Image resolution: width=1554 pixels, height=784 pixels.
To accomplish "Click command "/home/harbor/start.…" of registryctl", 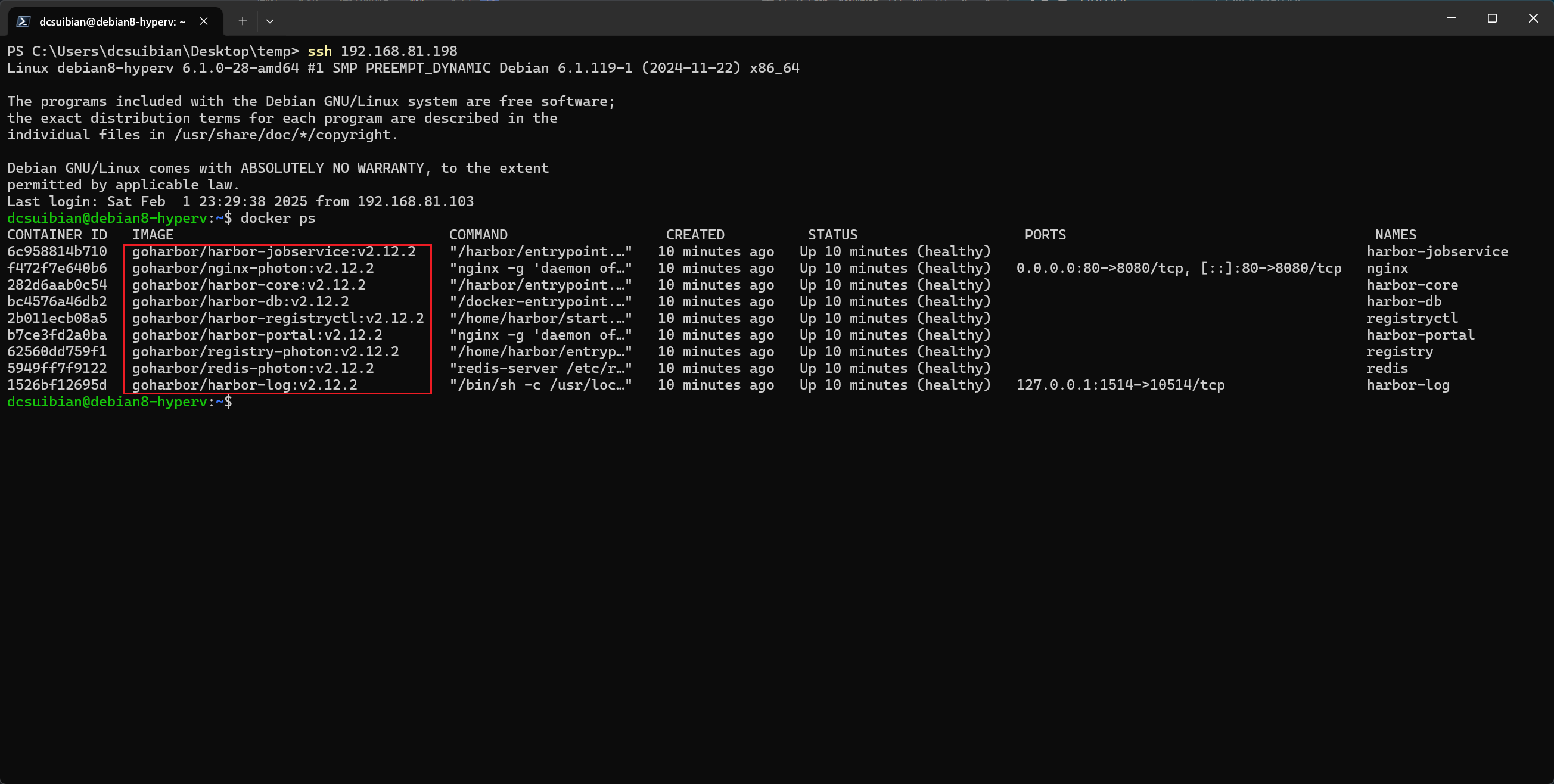I will [540, 318].
